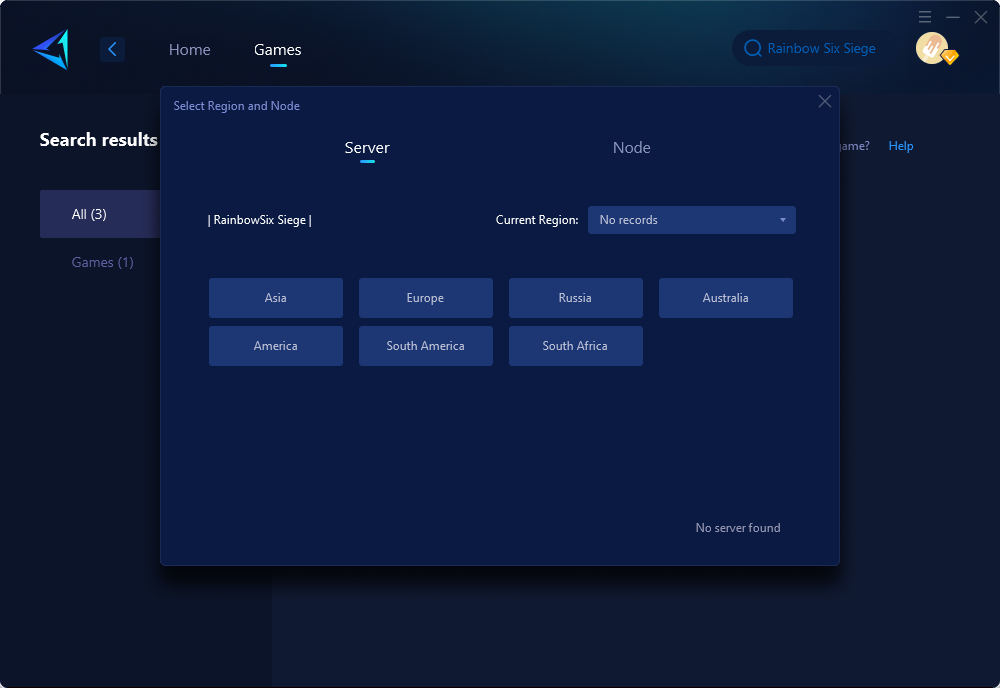Choose the Europe server region
The height and width of the screenshot is (688, 1000).
(x=425, y=298)
